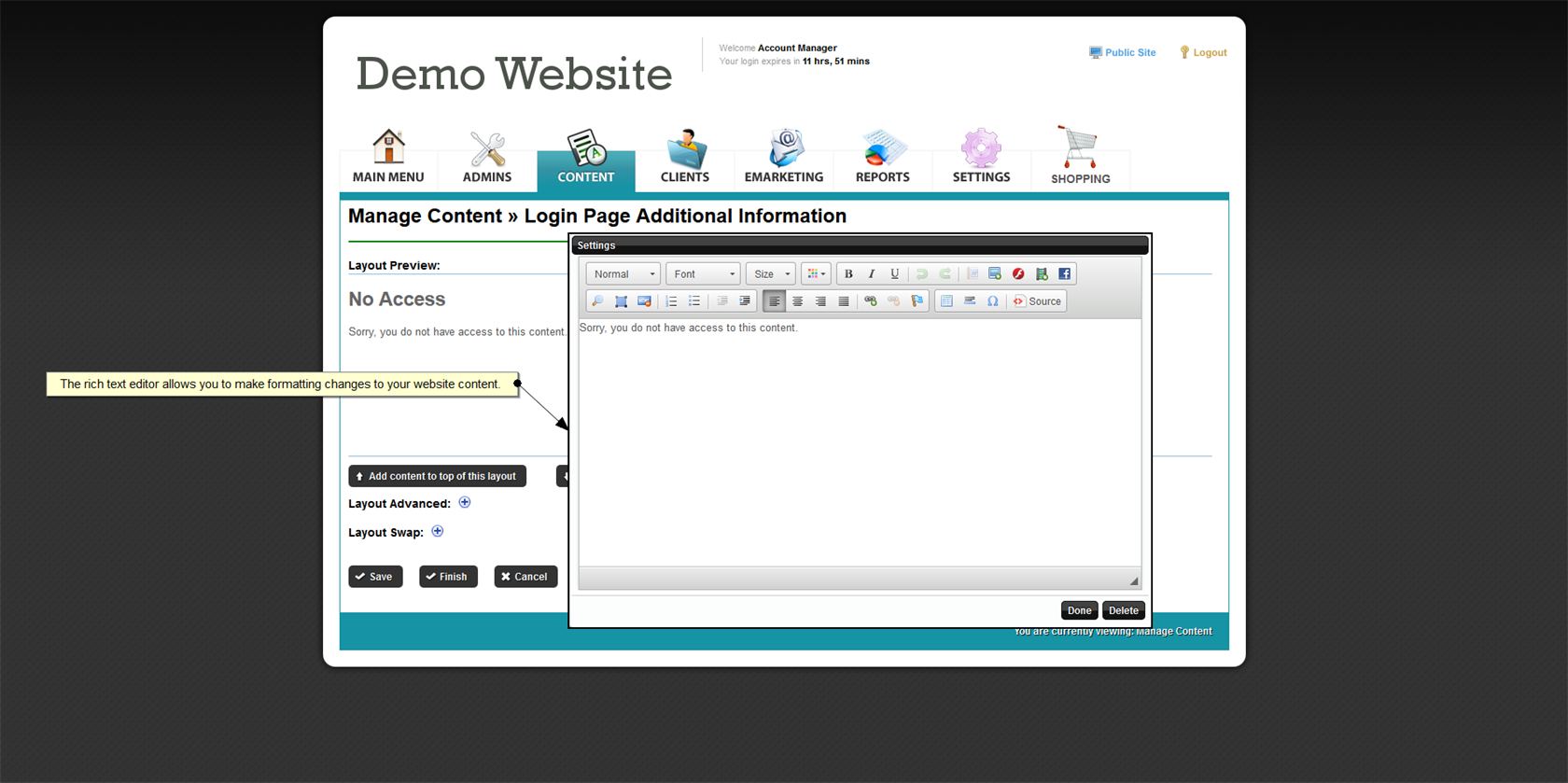Insert special character with Omega icon
Image resolution: width=1568 pixels, height=783 pixels.
[993, 301]
